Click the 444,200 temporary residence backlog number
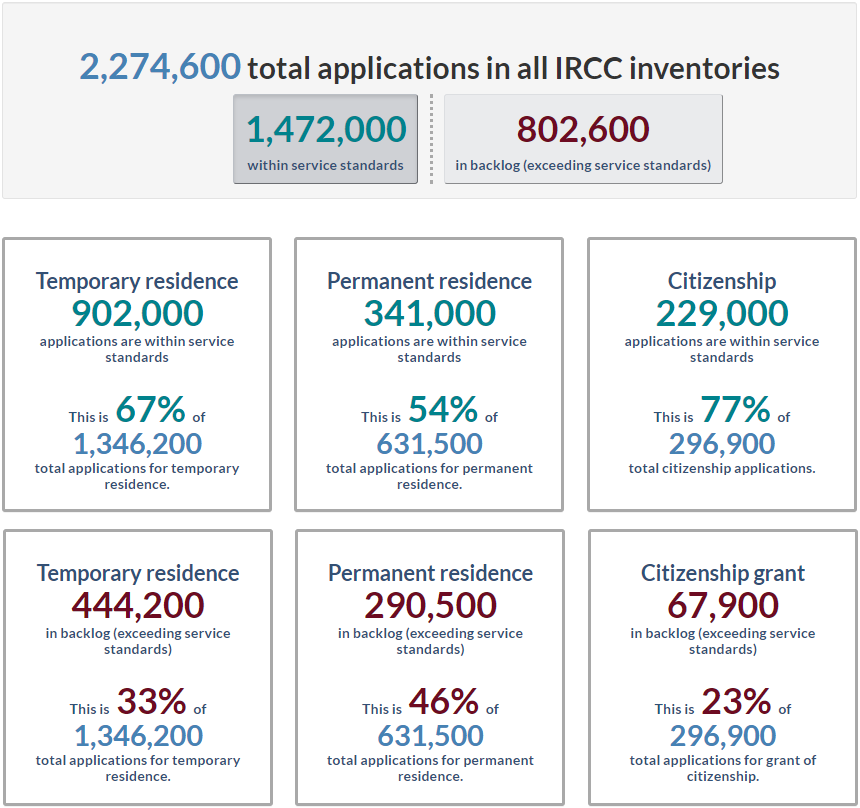 pos(137,605)
